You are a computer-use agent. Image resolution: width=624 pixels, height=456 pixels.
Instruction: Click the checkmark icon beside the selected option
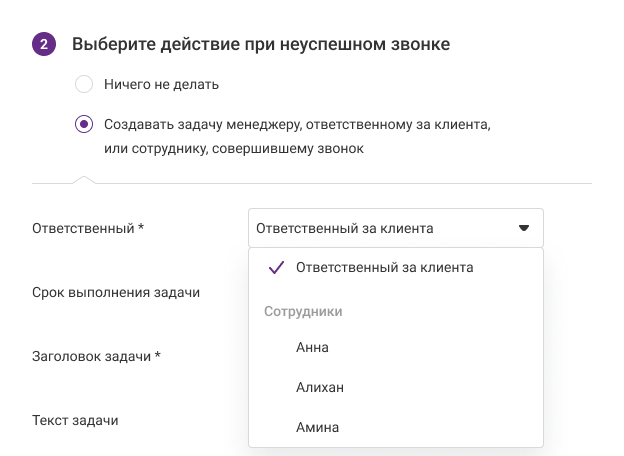pyautogui.click(x=278, y=268)
